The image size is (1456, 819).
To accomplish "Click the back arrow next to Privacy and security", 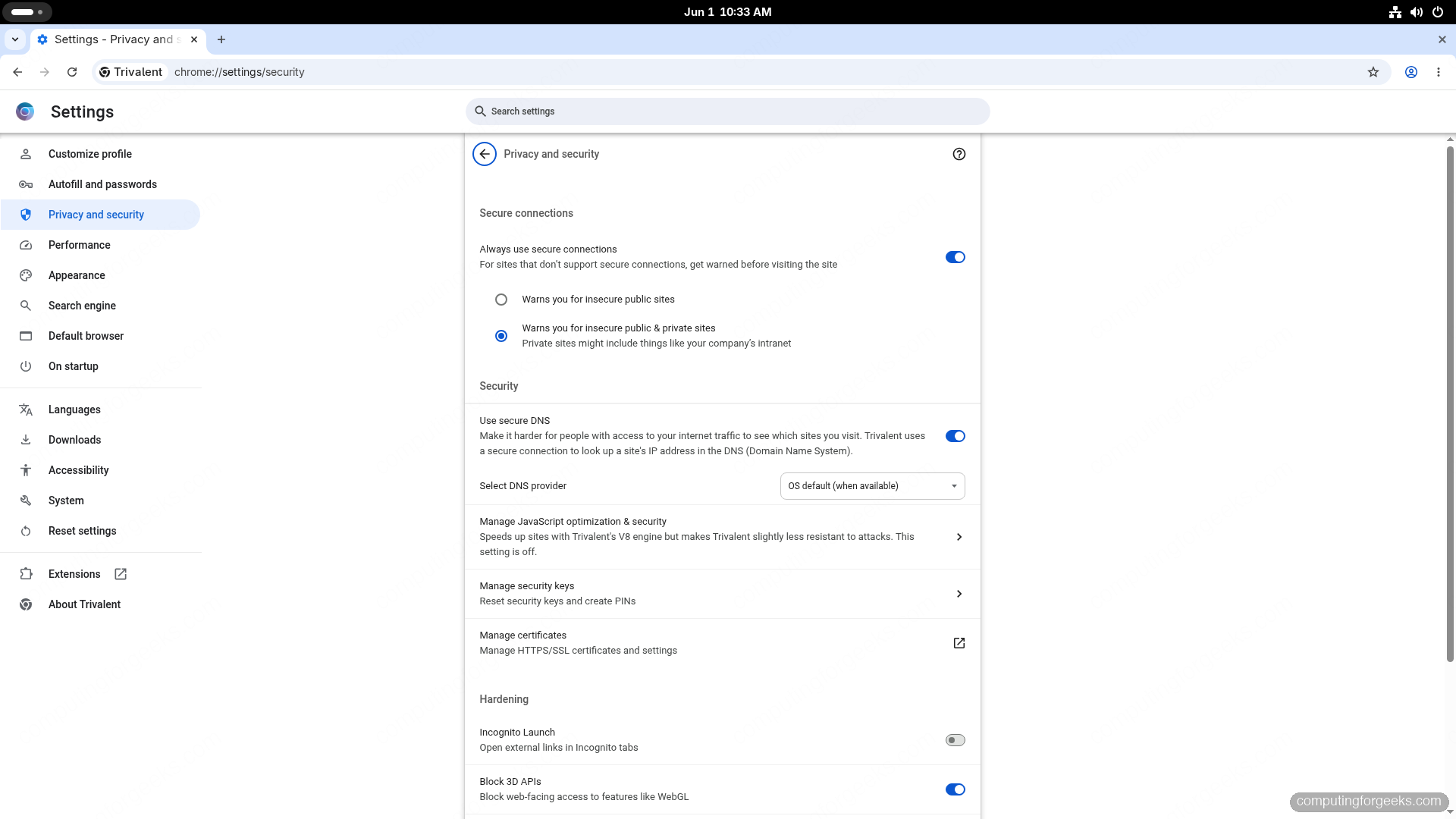I will [485, 154].
